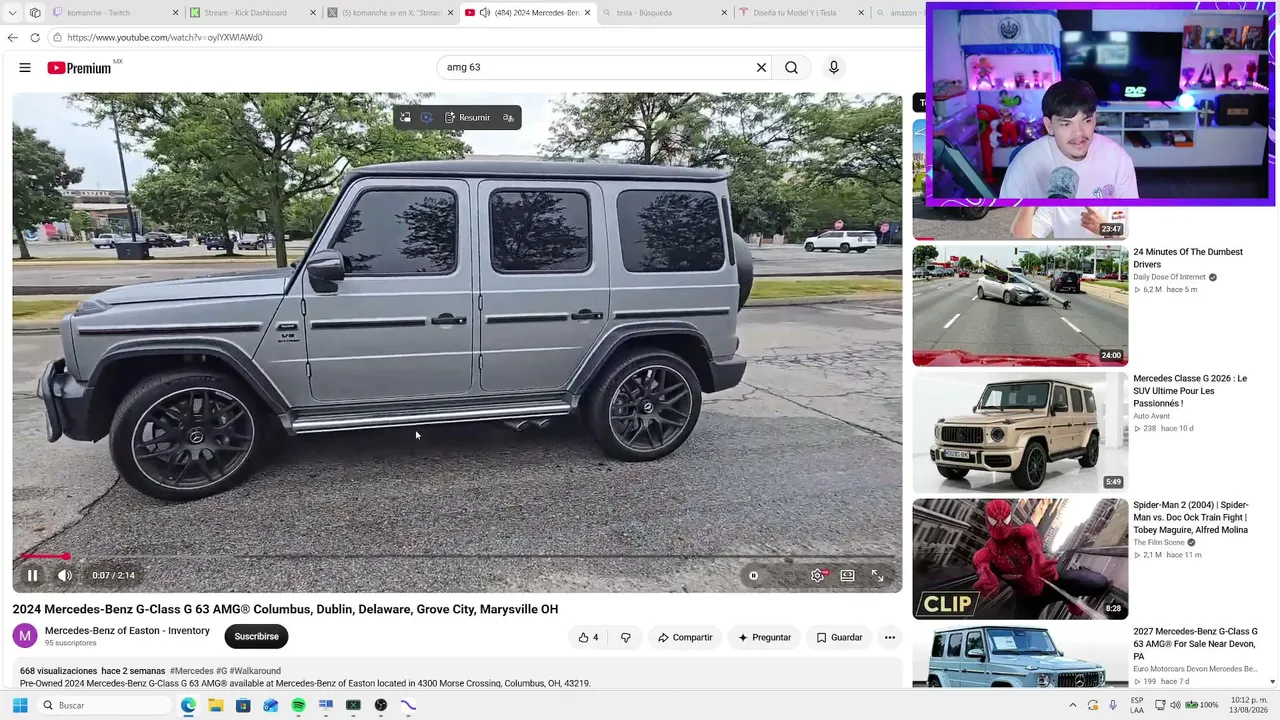
Task: Click the Preguntar button
Action: coord(764,637)
